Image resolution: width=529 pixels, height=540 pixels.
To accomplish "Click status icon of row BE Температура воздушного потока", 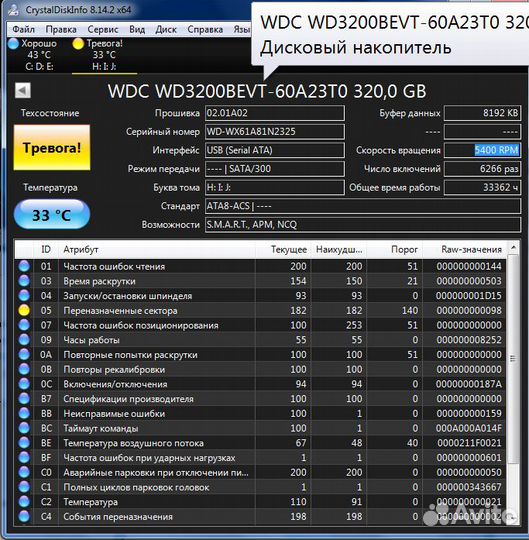I will [24, 443].
